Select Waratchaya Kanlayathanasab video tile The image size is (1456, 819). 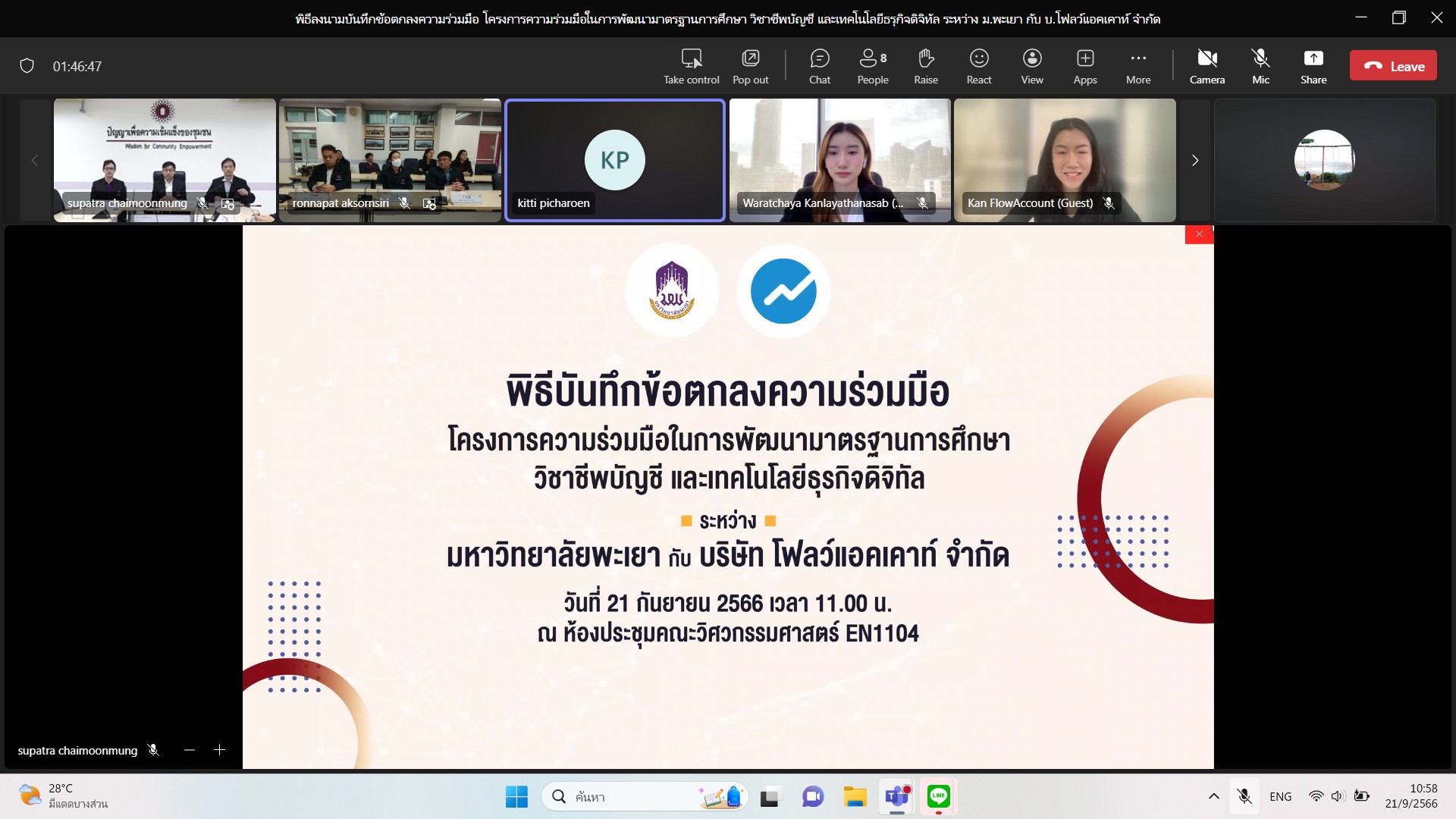coord(839,160)
